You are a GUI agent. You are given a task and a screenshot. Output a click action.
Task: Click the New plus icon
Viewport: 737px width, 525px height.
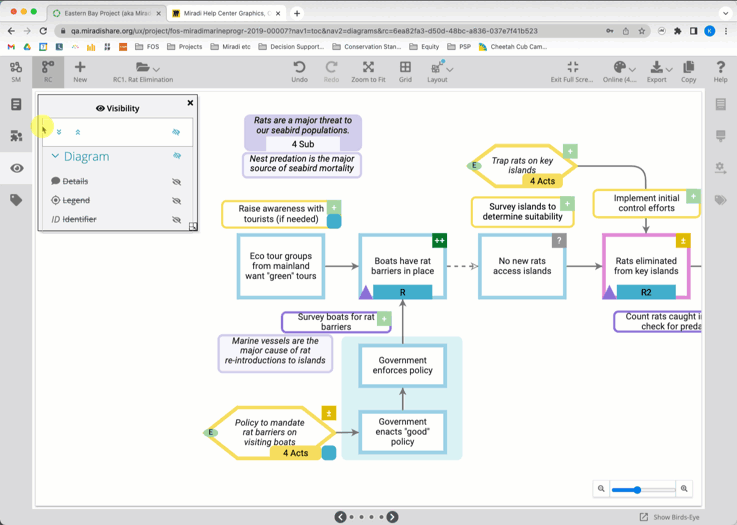click(80, 68)
